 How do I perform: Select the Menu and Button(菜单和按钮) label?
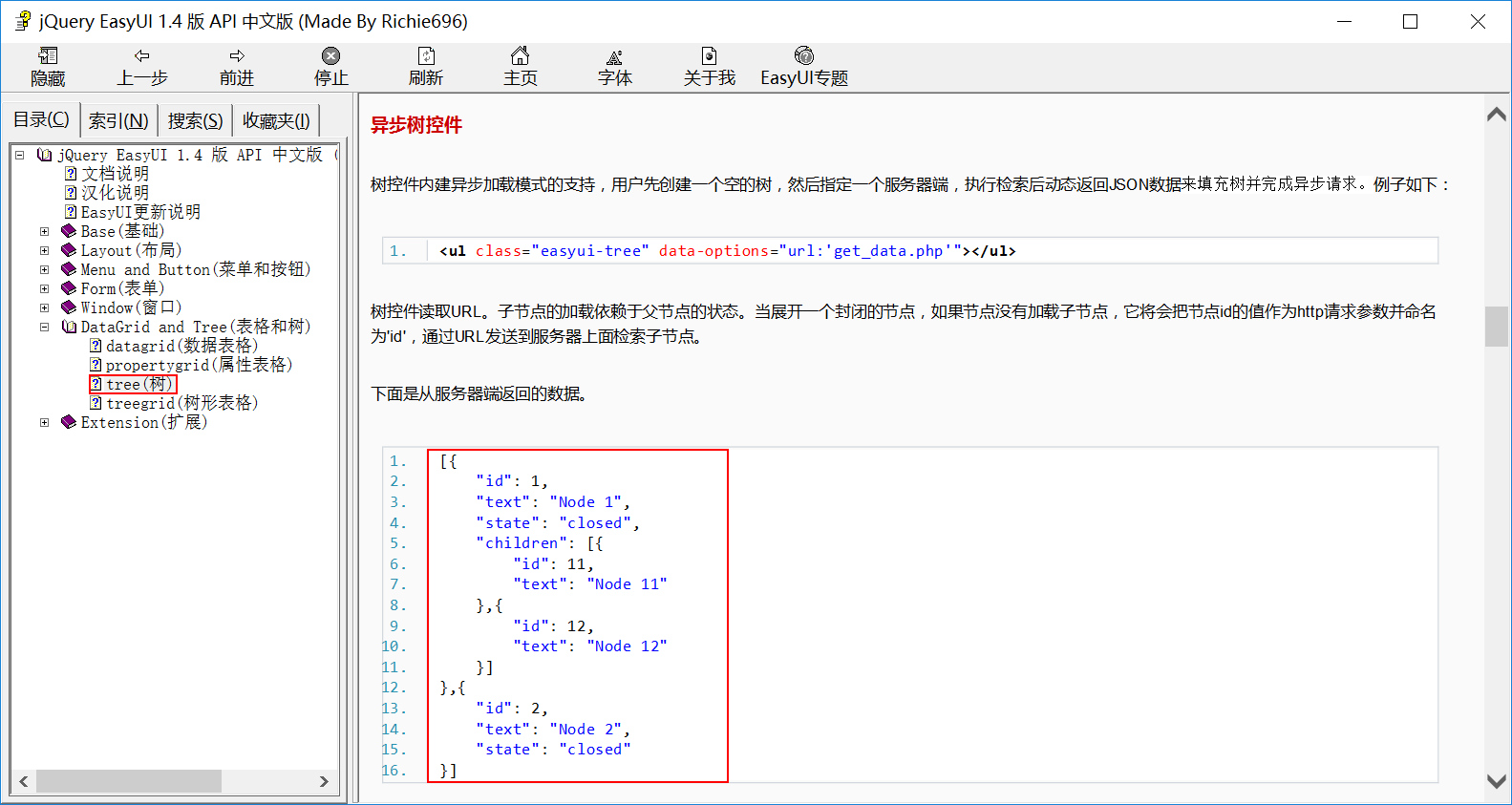tap(196, 269)
